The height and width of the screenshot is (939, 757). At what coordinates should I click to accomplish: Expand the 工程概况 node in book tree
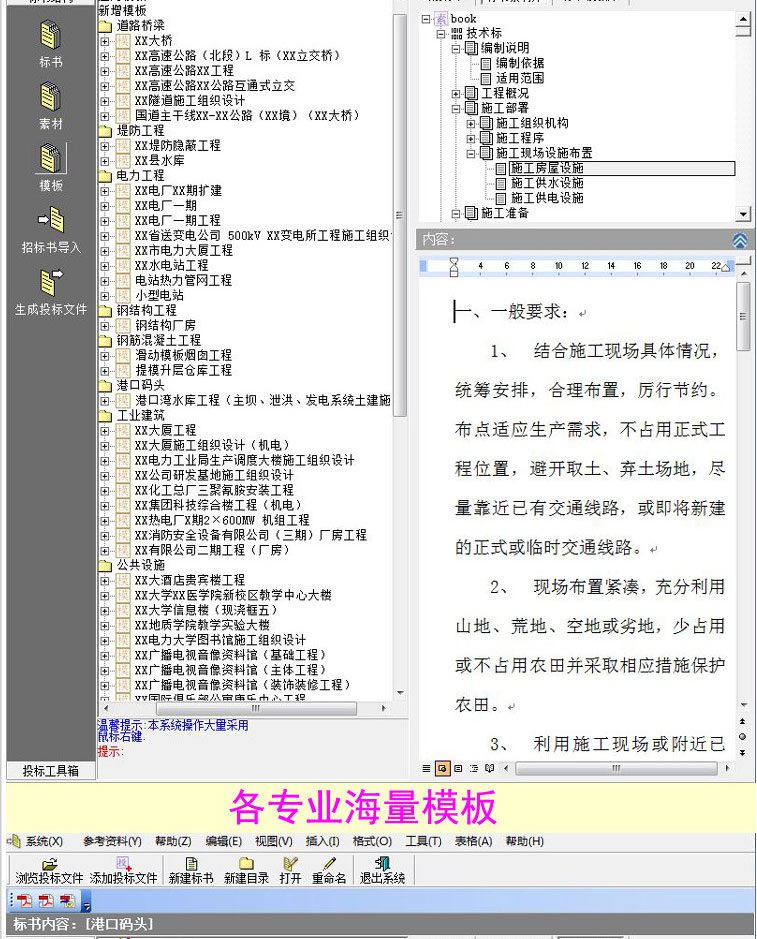point(456,93)
